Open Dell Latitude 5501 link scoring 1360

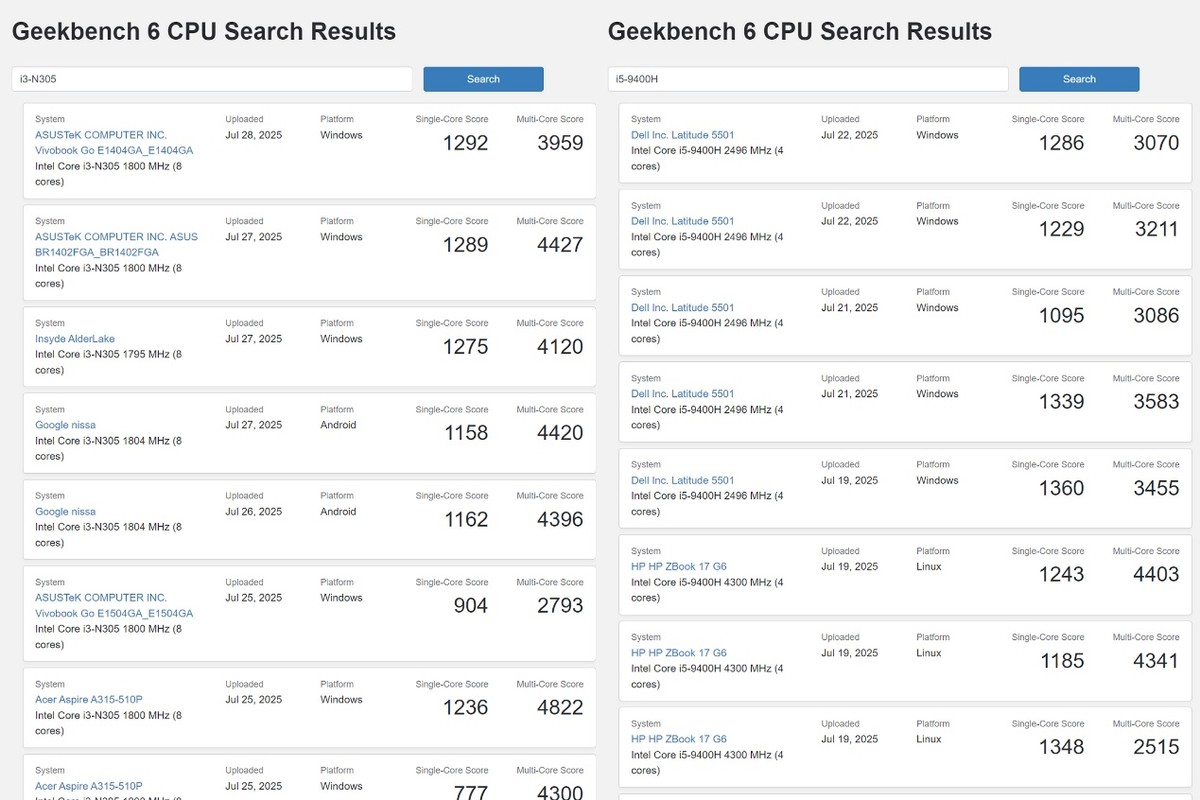(683, 480)
